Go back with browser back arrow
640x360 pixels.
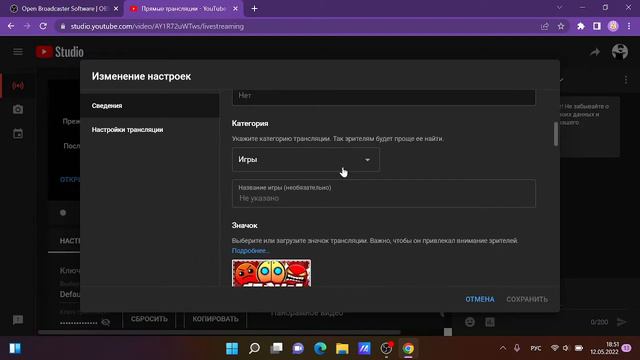11,26
